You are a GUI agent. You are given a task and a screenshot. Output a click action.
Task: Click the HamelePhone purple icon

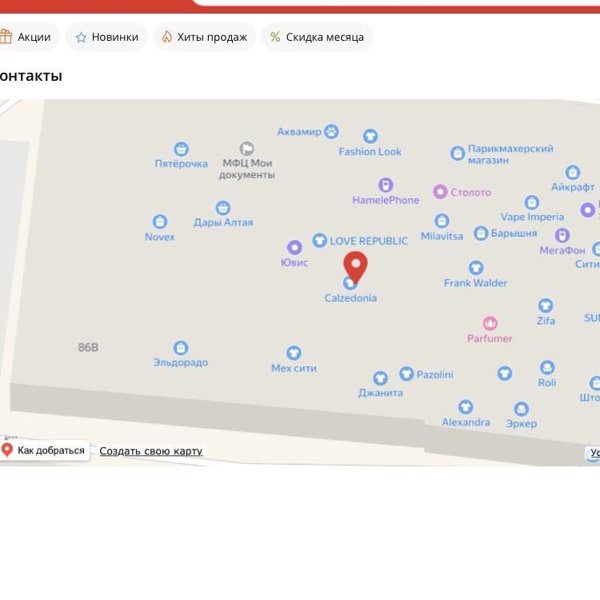[x=386, y=185]
